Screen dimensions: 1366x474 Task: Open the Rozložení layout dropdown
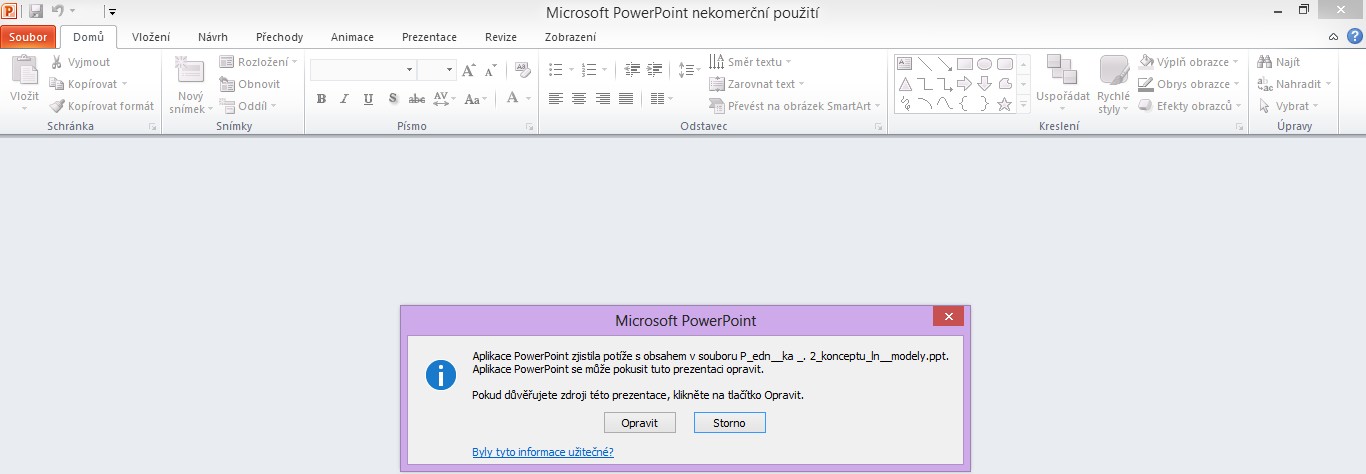(x=259, y=62)
